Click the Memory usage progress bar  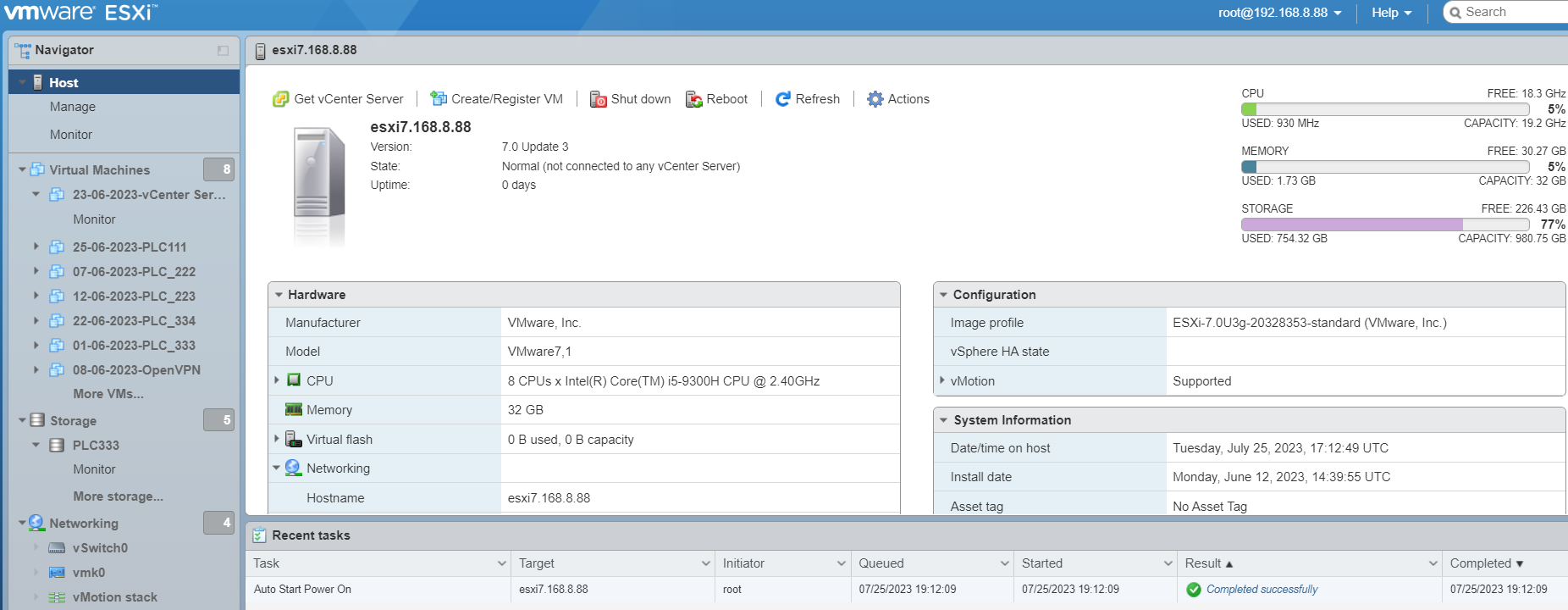(1385, 167)
